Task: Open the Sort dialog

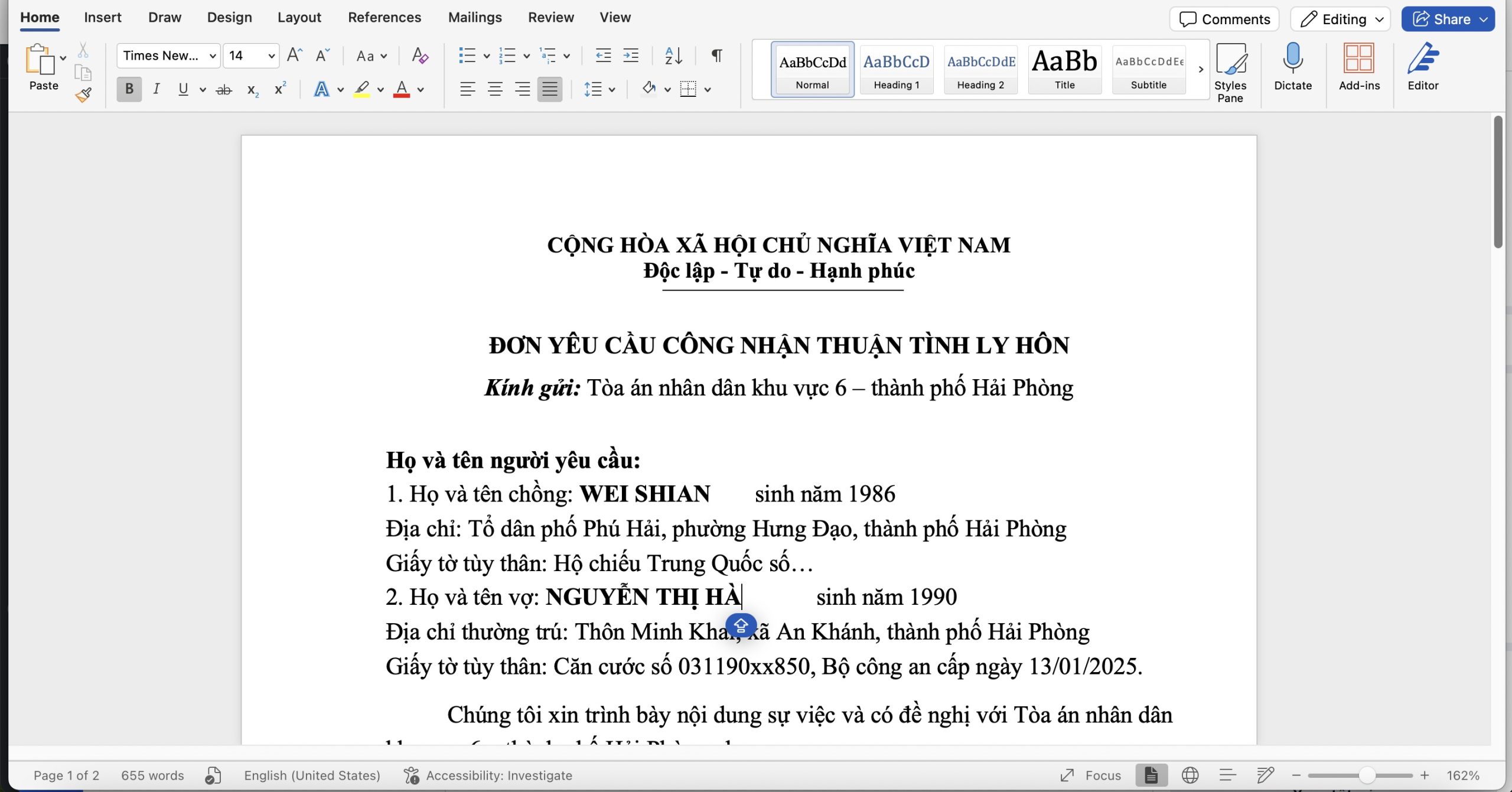Action: [x=673, y=55]
